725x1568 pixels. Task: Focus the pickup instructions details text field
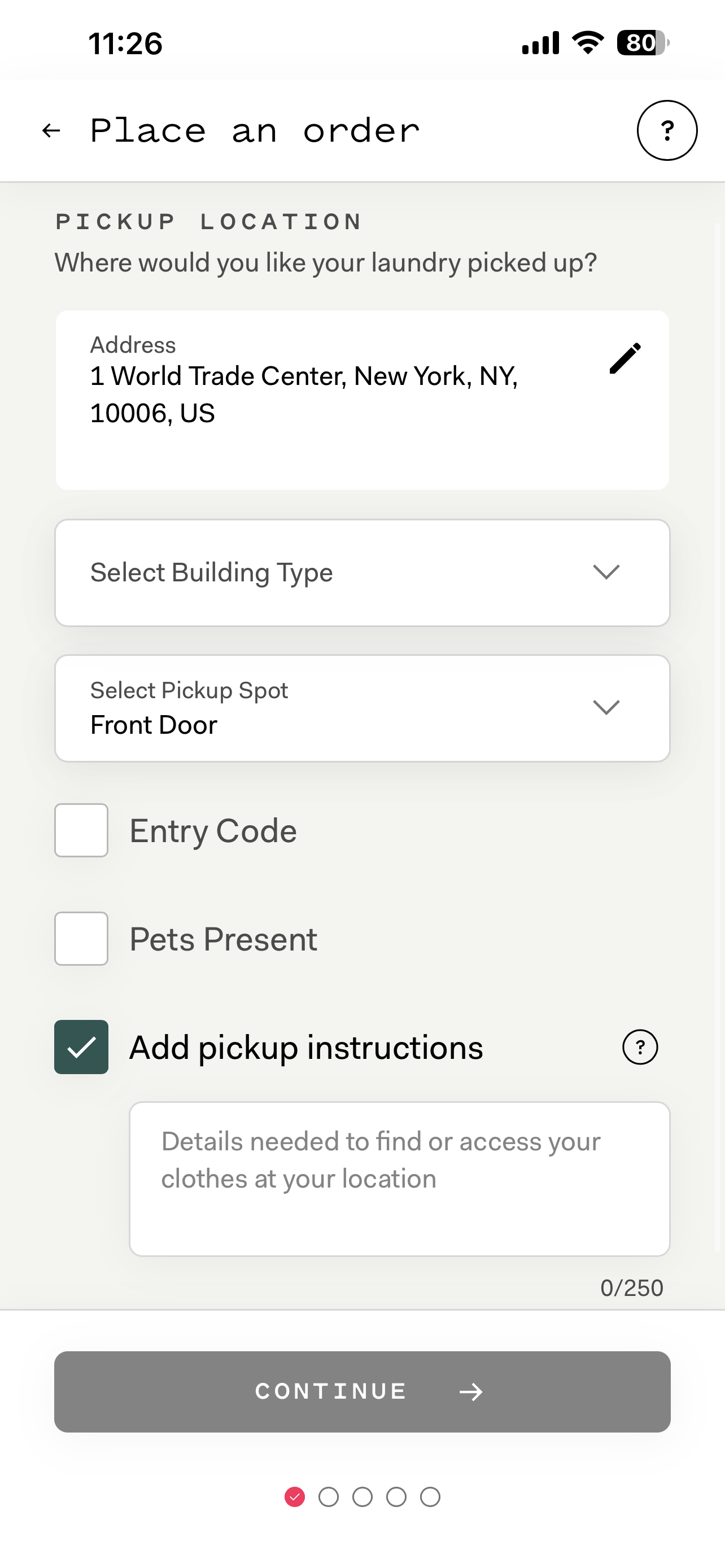pos(399,1179)
